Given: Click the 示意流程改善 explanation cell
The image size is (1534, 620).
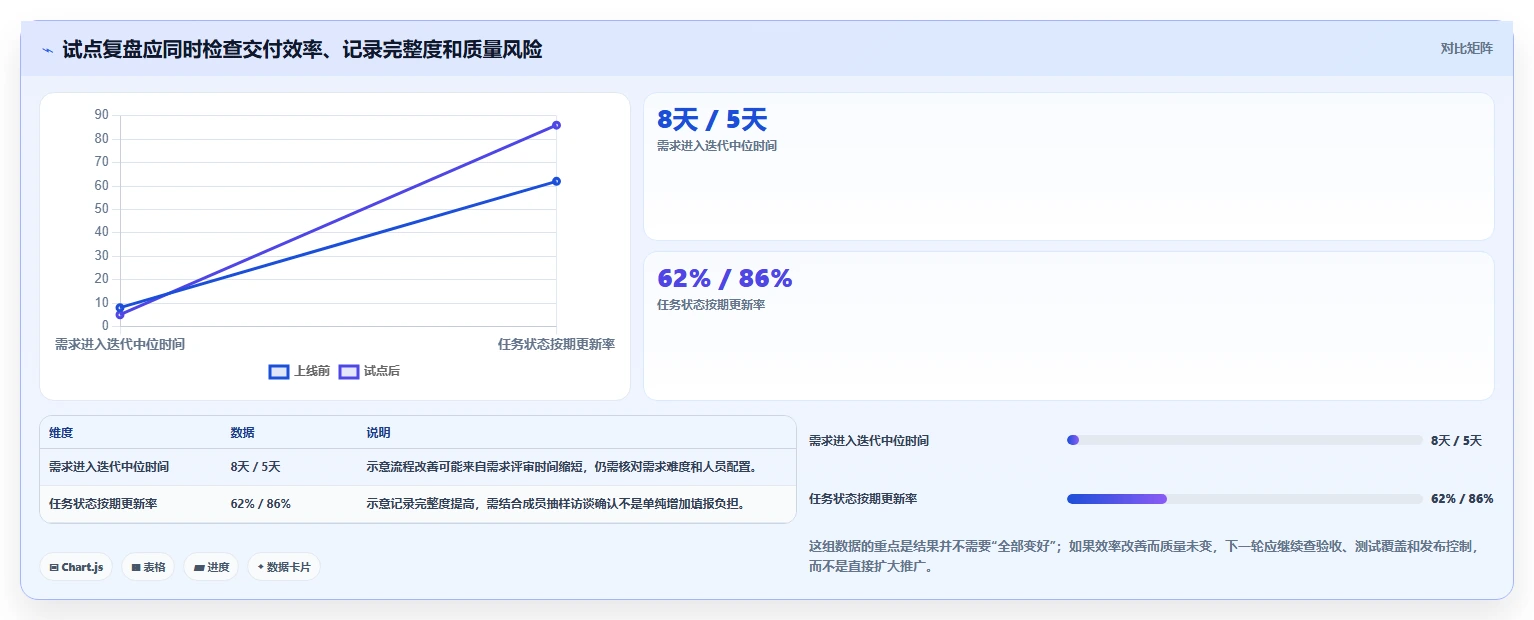Looking at the screenshot, I should point(563,467).
